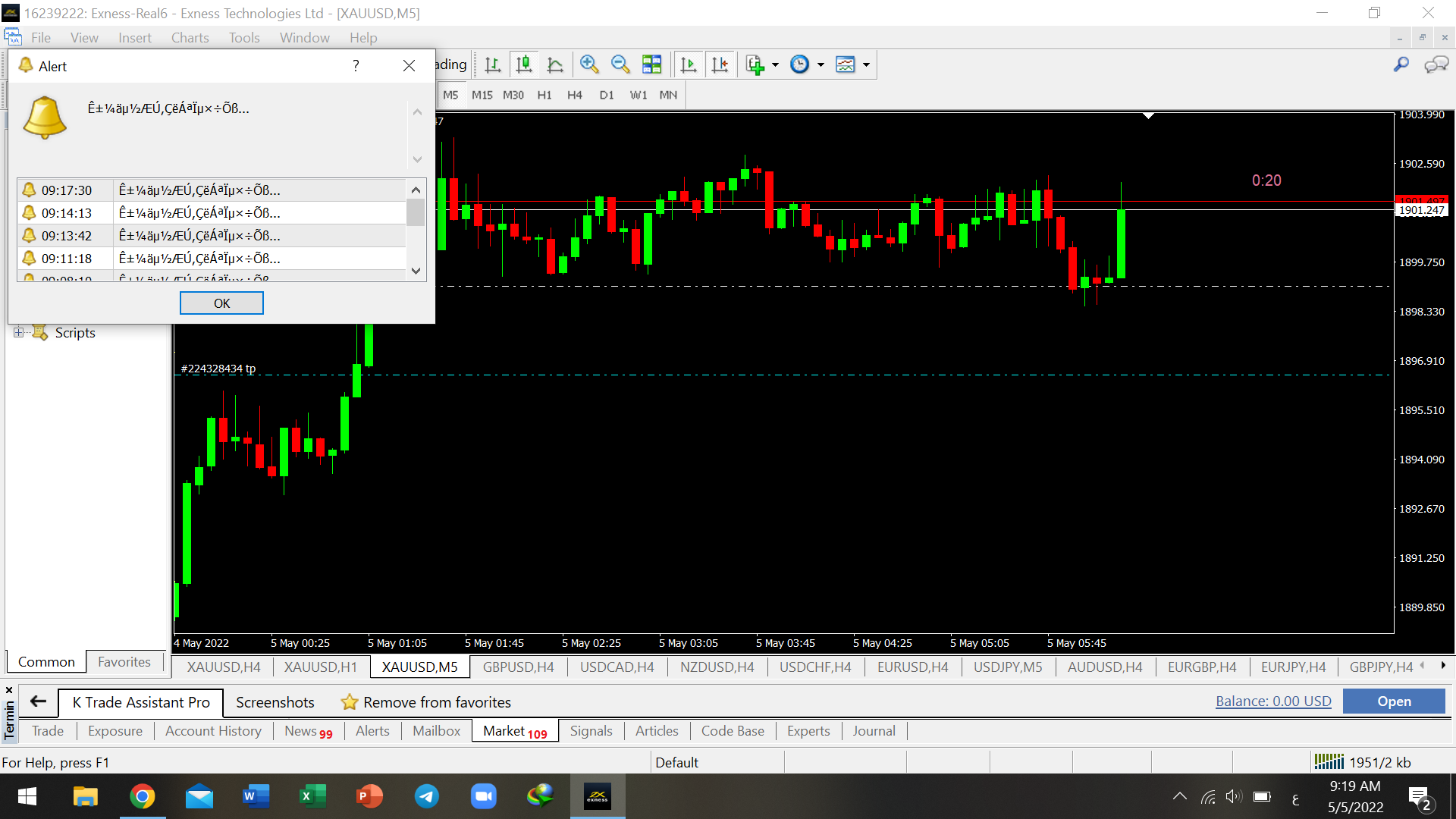Switch chart to bar chart mode
This screenshot has height=819, width=1456.
click(x=493, y=65)
